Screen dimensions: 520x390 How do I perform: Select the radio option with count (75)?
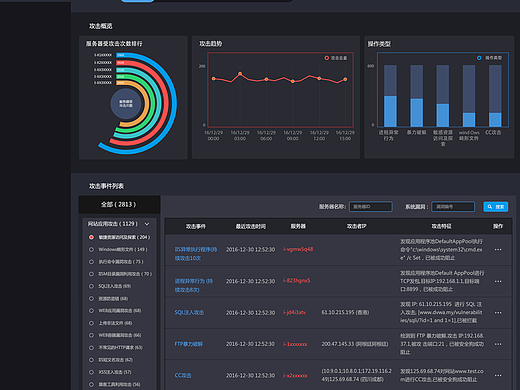tap(91, 262)
